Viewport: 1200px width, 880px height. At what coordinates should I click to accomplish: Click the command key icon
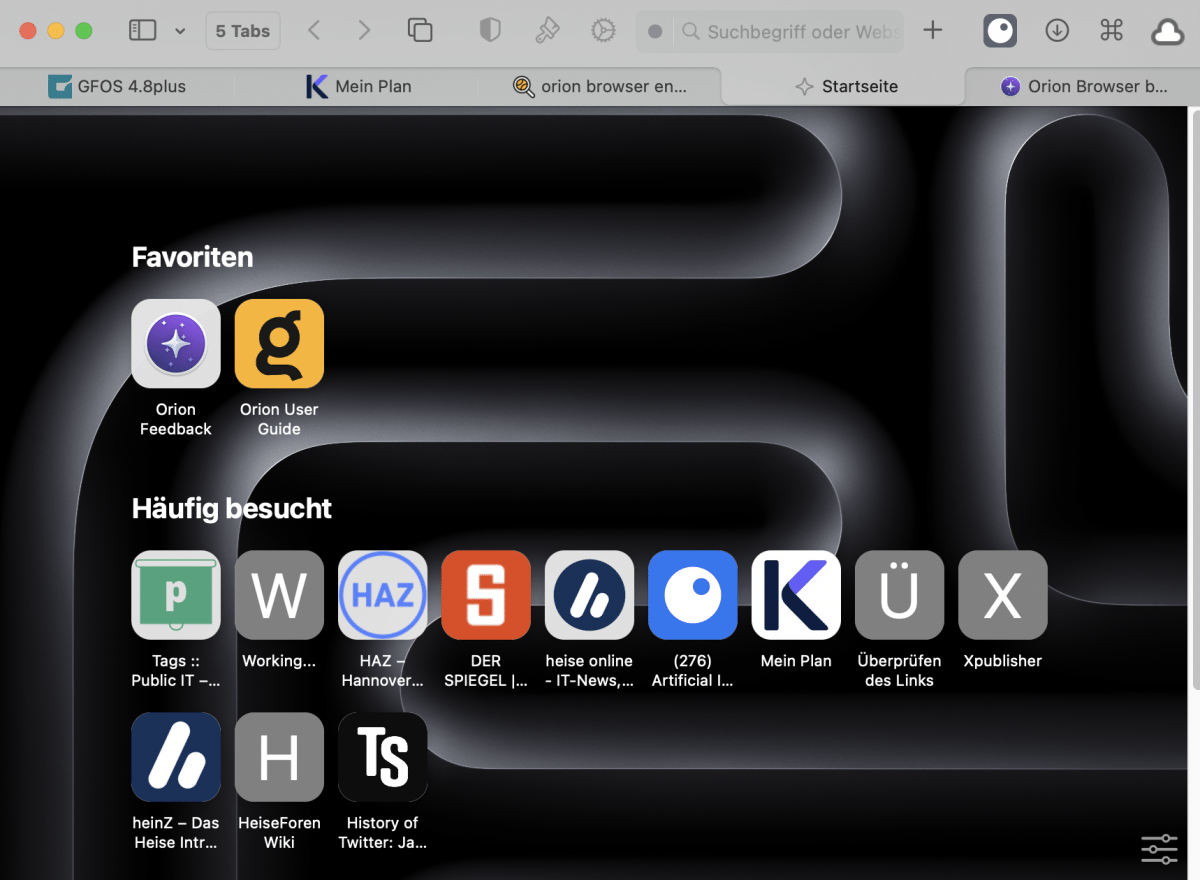coord(1112,31)
